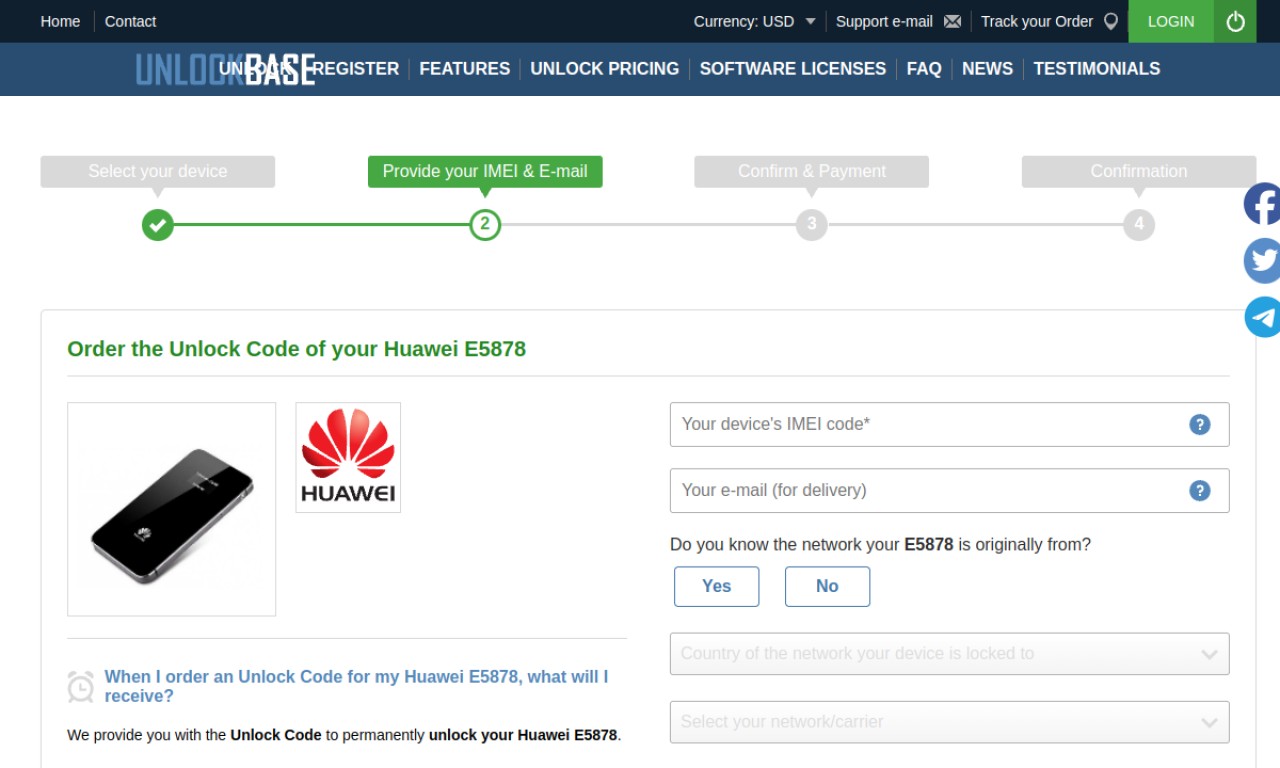Open the Unlock Pricing menu item
The height and width of the screenshot is (768, 1280).
605,69
